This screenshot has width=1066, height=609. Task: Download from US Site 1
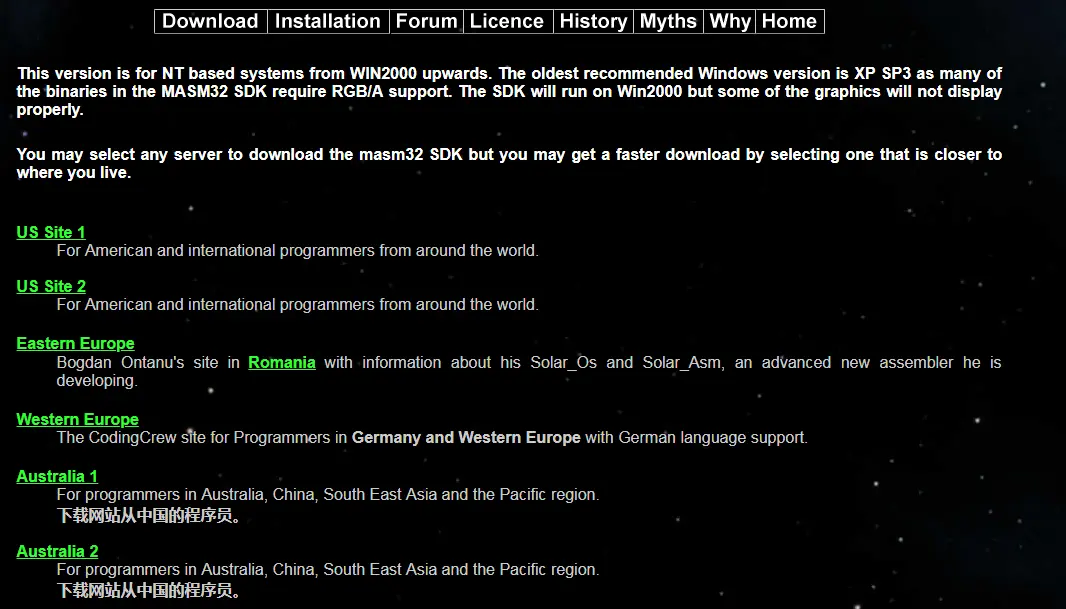pos(51,232)
